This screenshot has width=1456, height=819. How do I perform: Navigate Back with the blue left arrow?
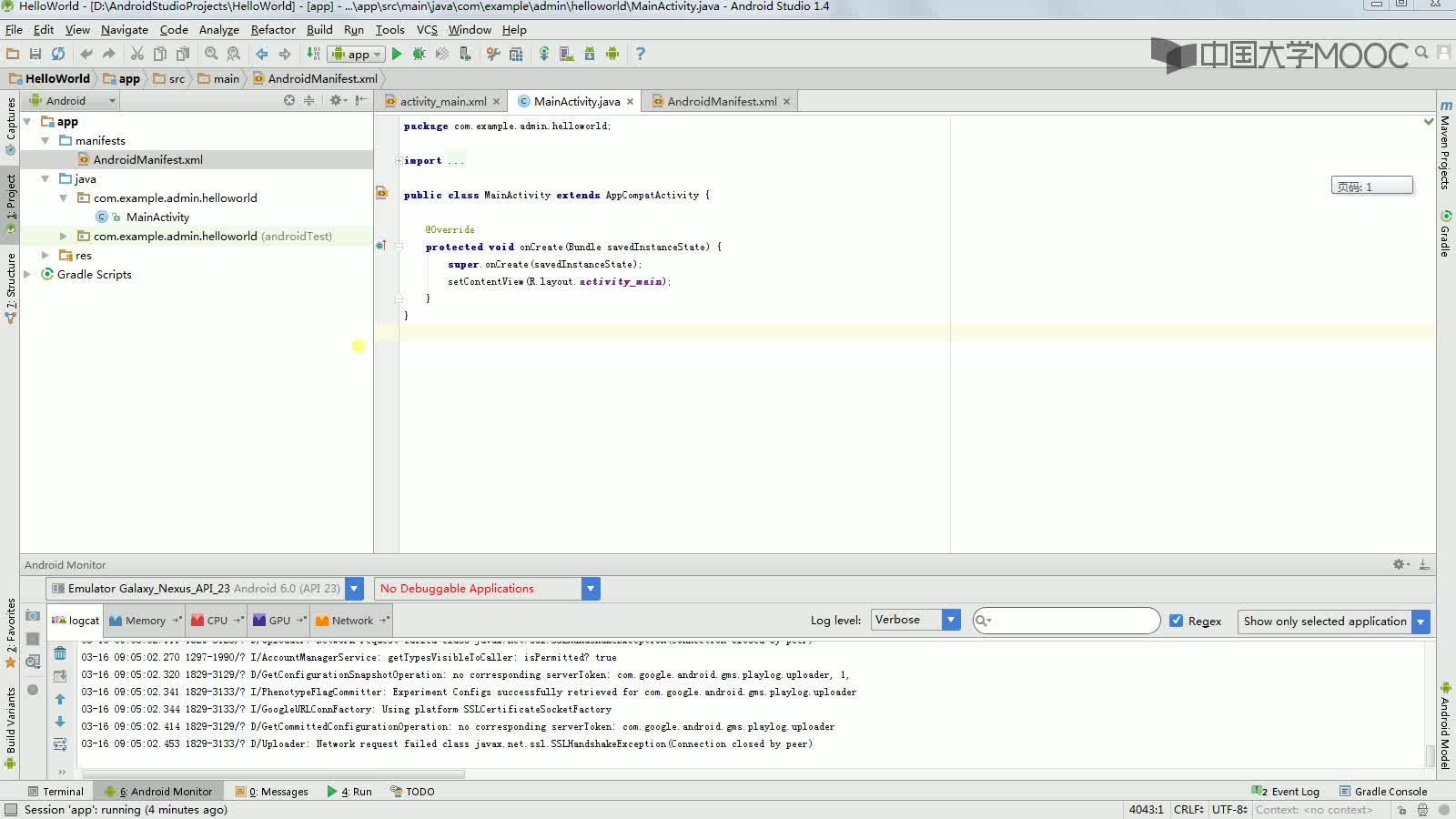(262, 54)
